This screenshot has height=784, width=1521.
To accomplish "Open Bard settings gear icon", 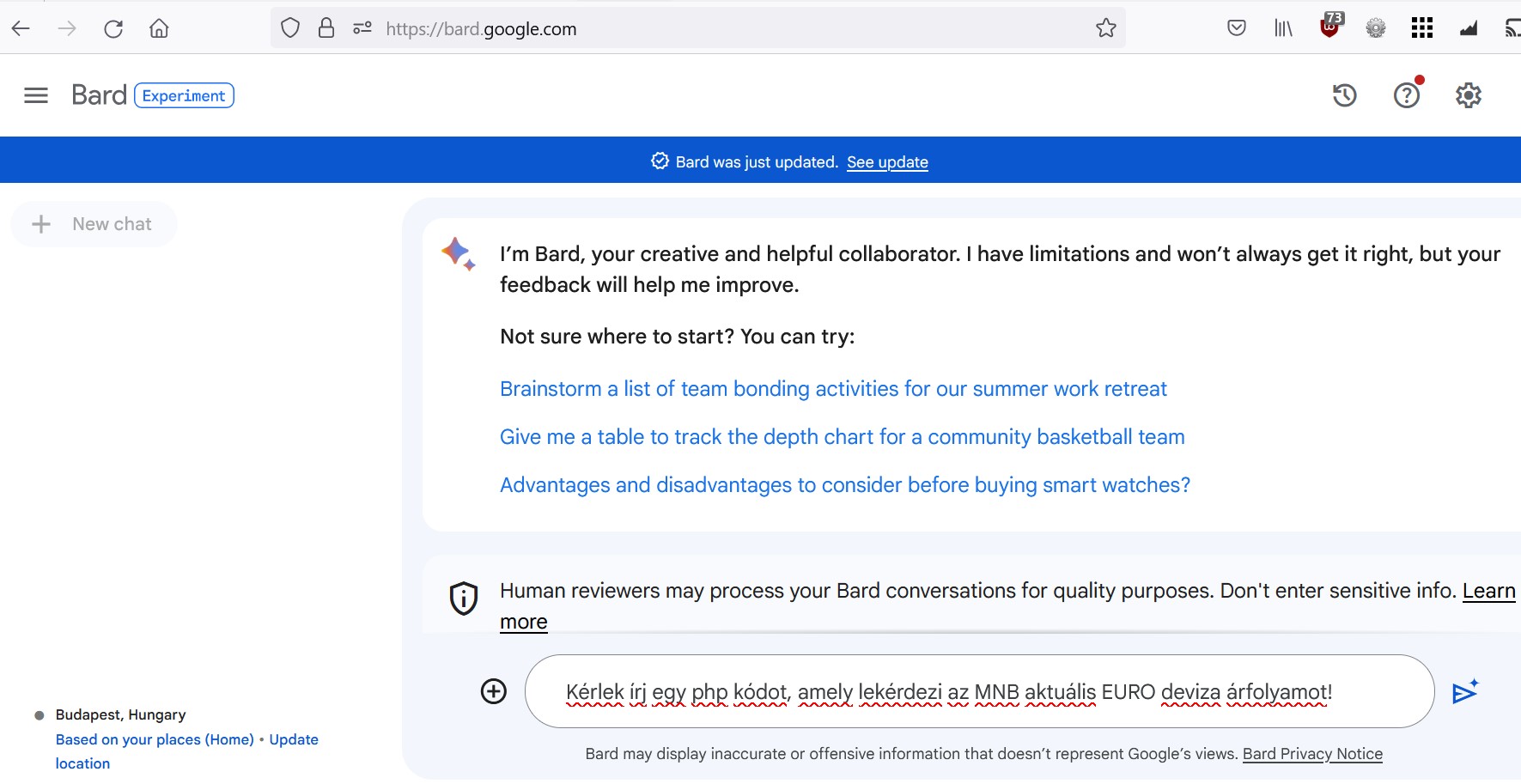I will [x=1469, y=95].
